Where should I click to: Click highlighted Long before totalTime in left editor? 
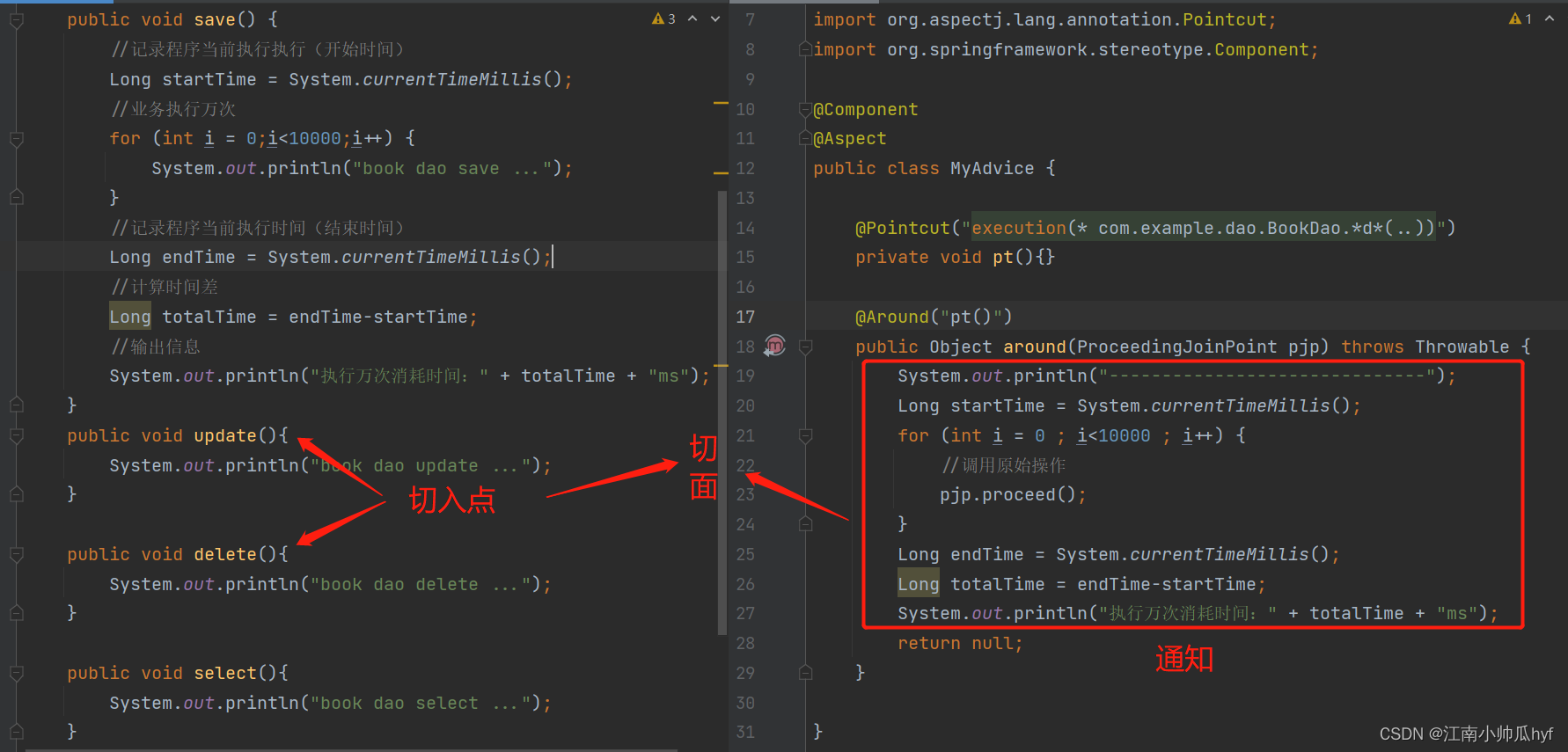(130, 317)
